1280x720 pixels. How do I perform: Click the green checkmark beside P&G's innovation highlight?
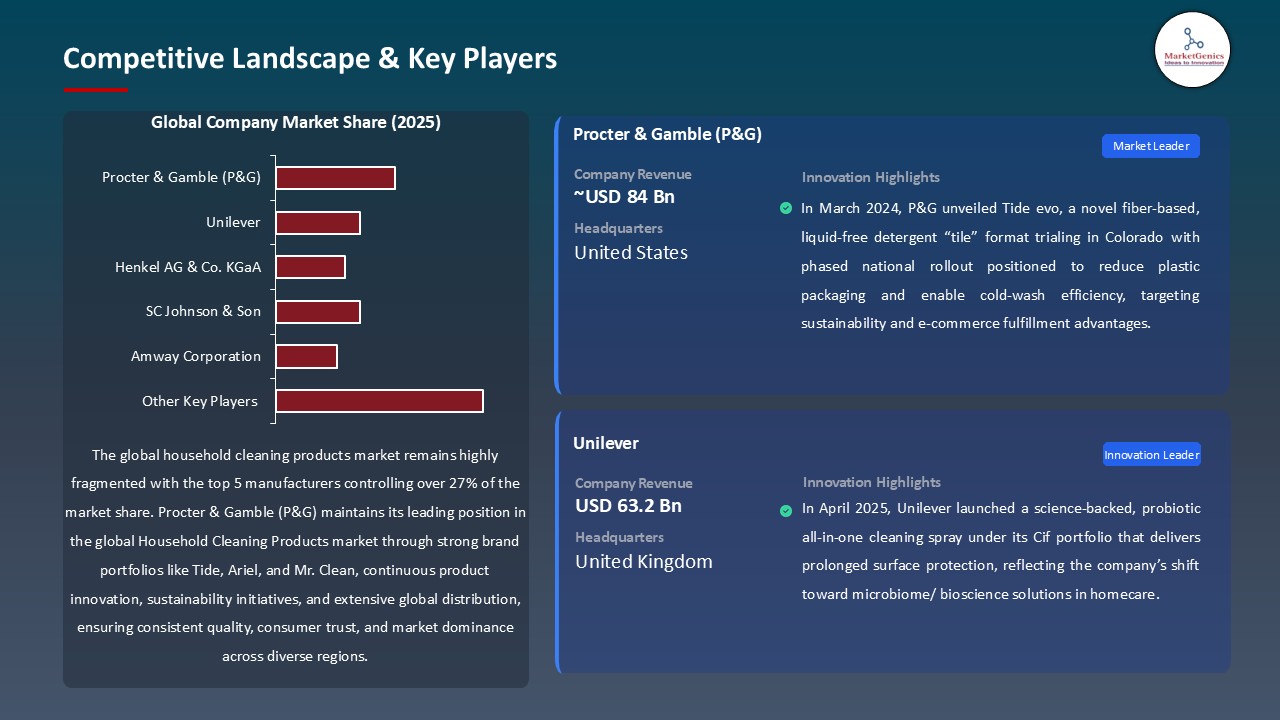click(x=786, y=208)
